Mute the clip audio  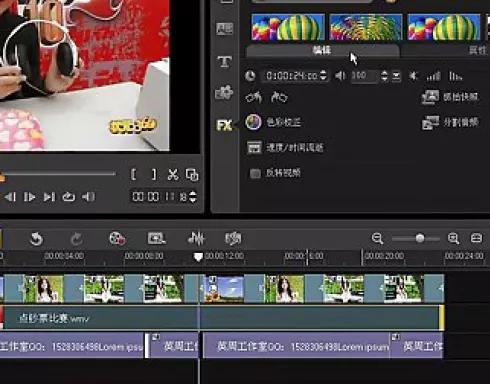413,76
